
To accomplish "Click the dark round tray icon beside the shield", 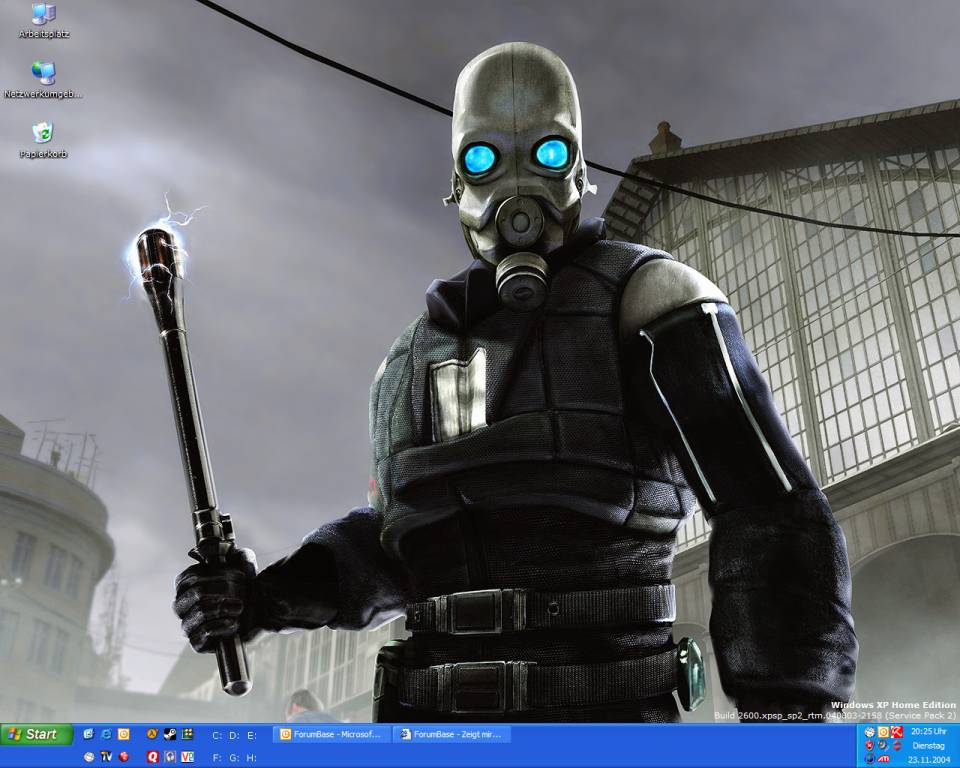I will click(883, 745).
